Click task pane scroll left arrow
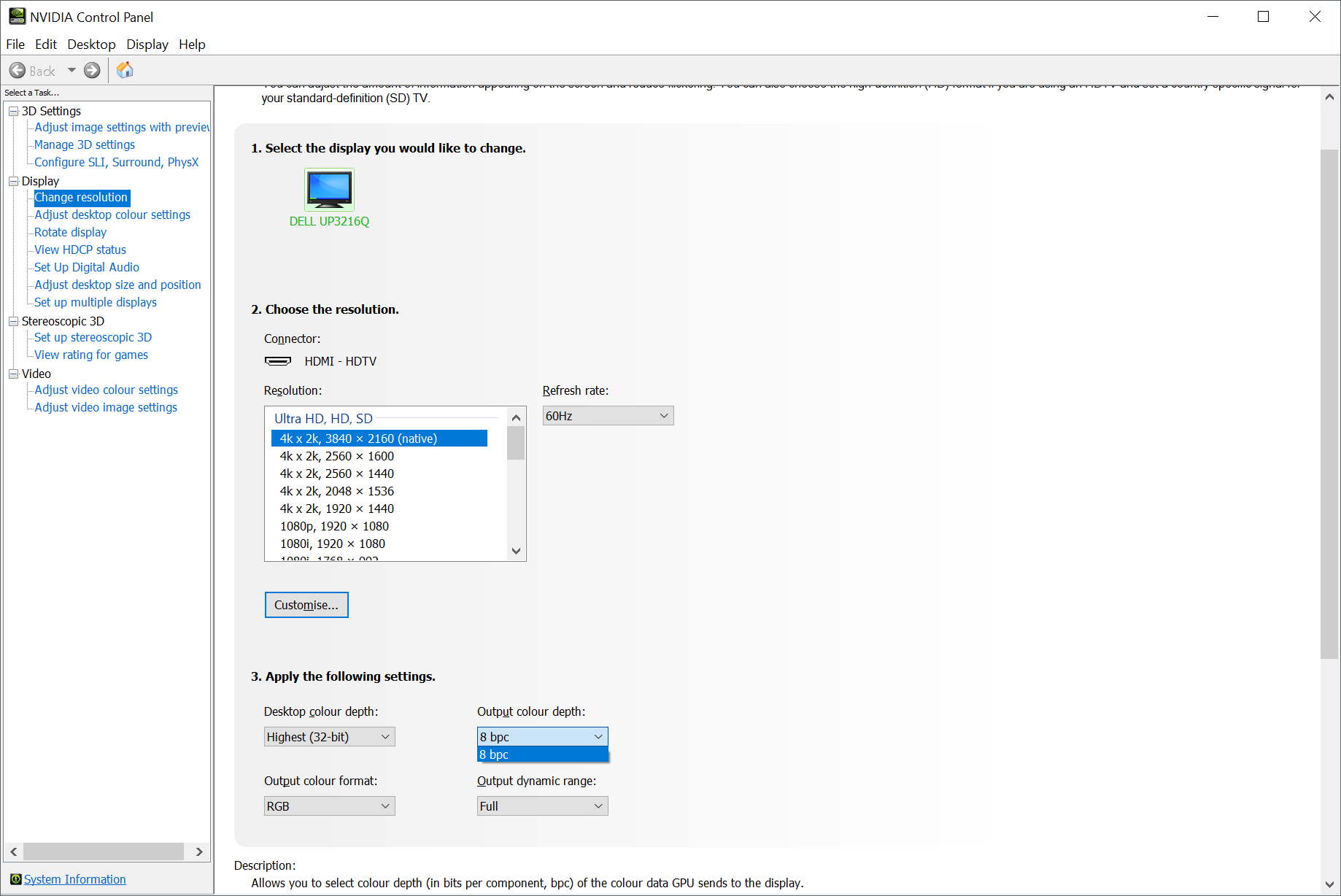 click(x=14, y=851)
